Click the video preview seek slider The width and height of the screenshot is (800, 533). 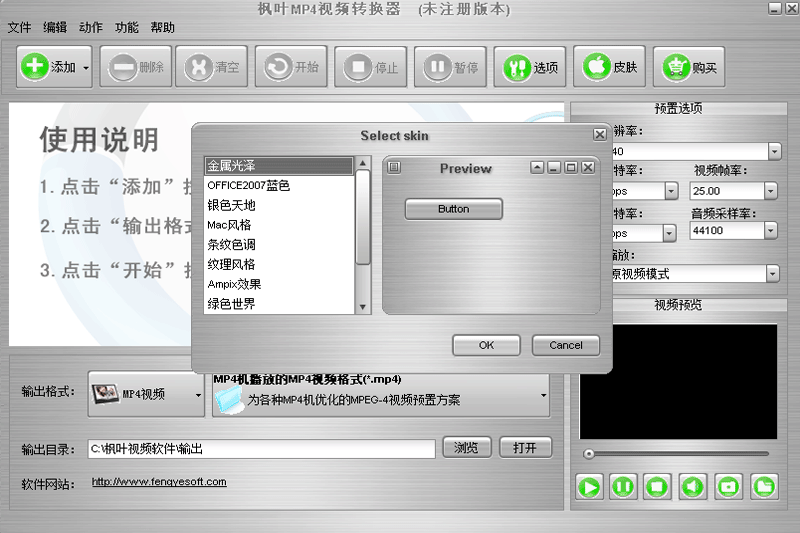(x=677, y=453)
